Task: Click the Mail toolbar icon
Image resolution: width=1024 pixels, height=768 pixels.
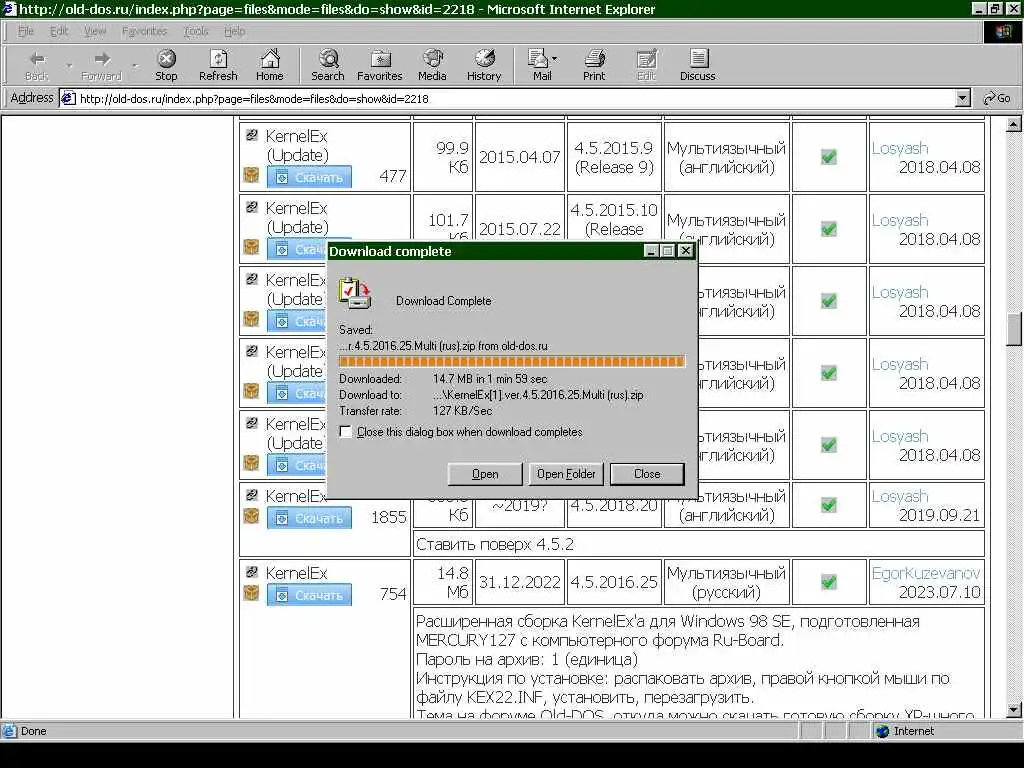Action: click(539, 65)
